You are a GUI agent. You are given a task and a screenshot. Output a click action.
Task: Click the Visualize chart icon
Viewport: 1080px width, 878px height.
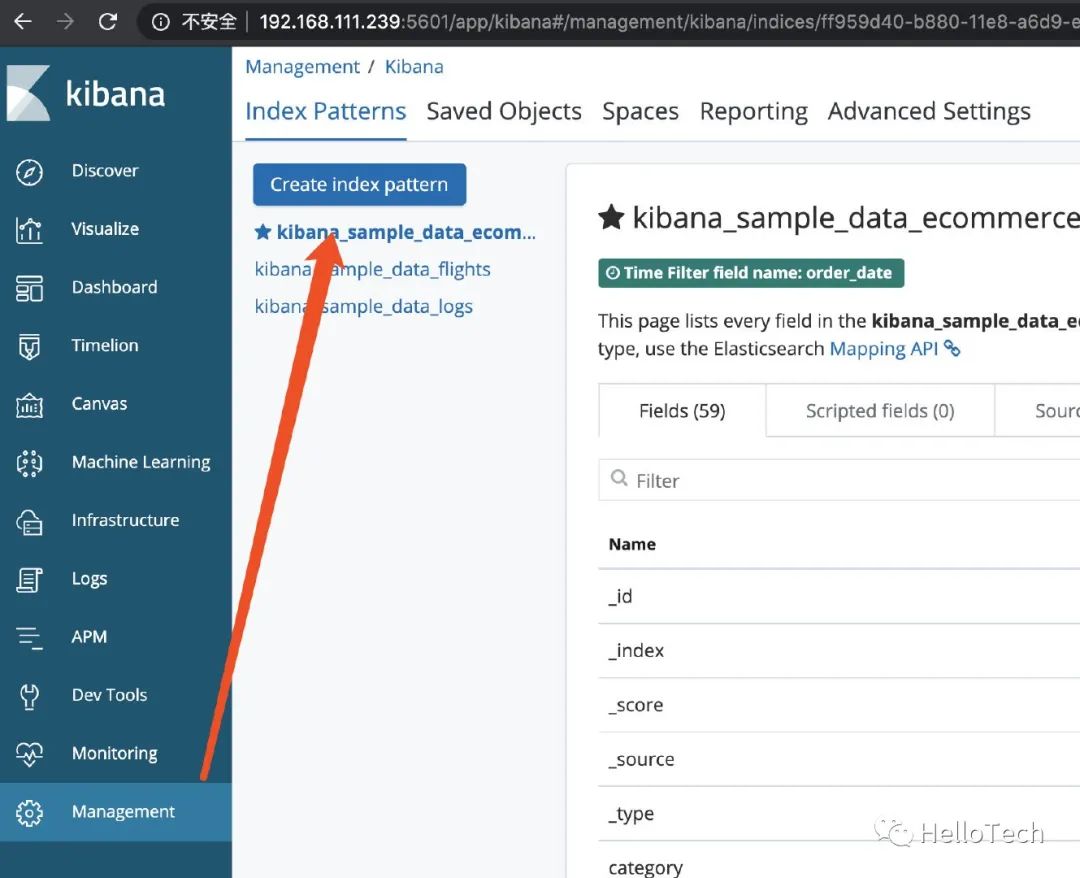pos(30,230)
